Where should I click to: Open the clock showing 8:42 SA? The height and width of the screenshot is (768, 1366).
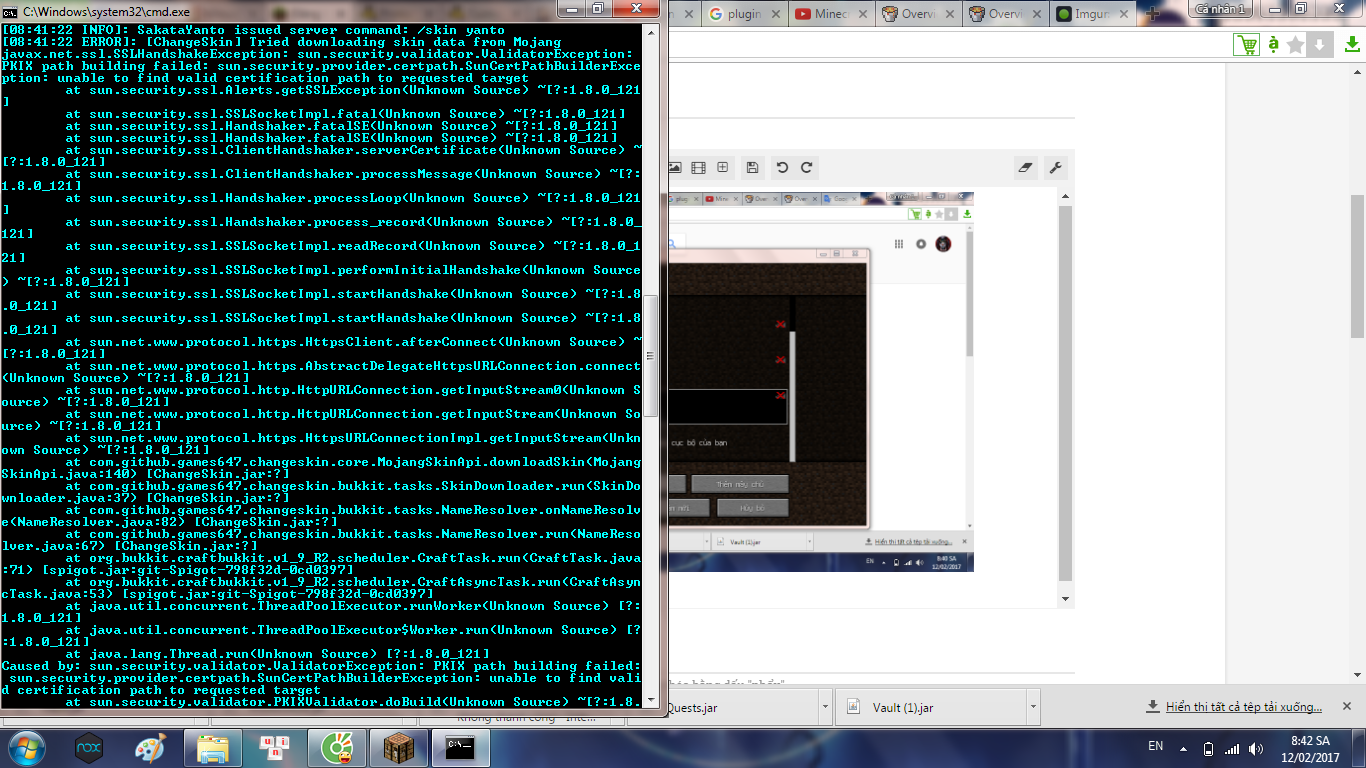click(x=1309, y=748)
